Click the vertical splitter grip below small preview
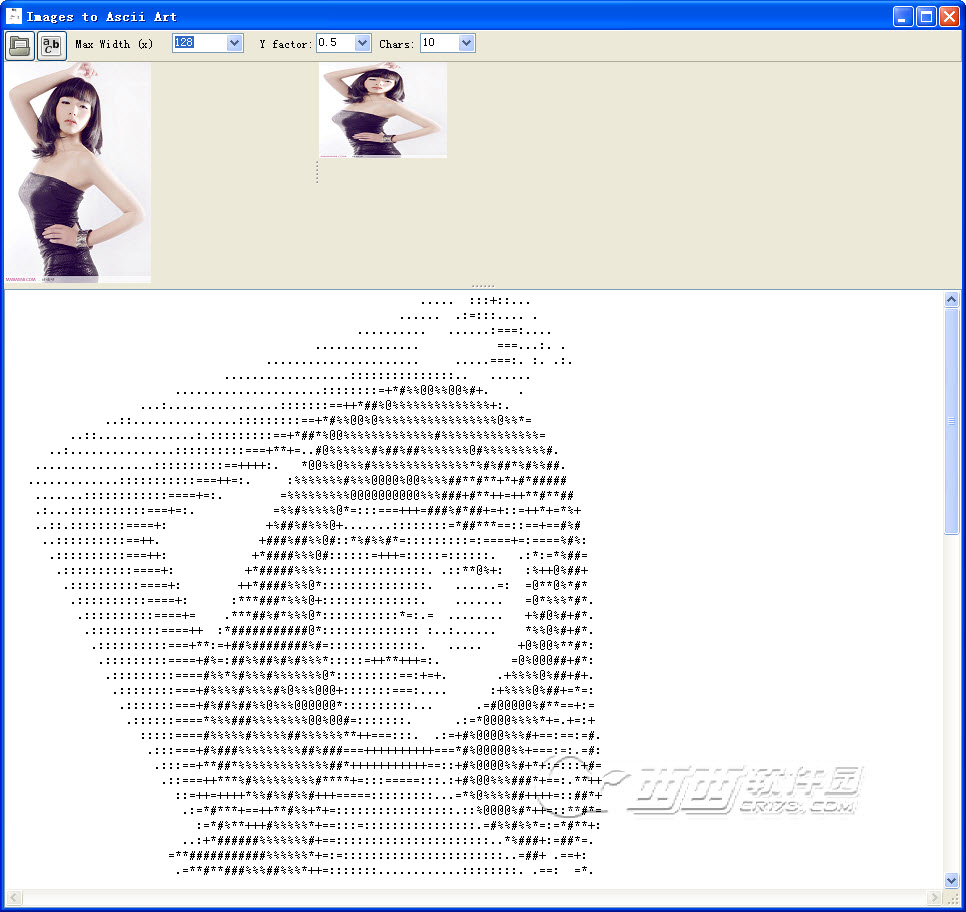Screen dimensions: 966x912 pyautogui.click(x=317, y=172)
